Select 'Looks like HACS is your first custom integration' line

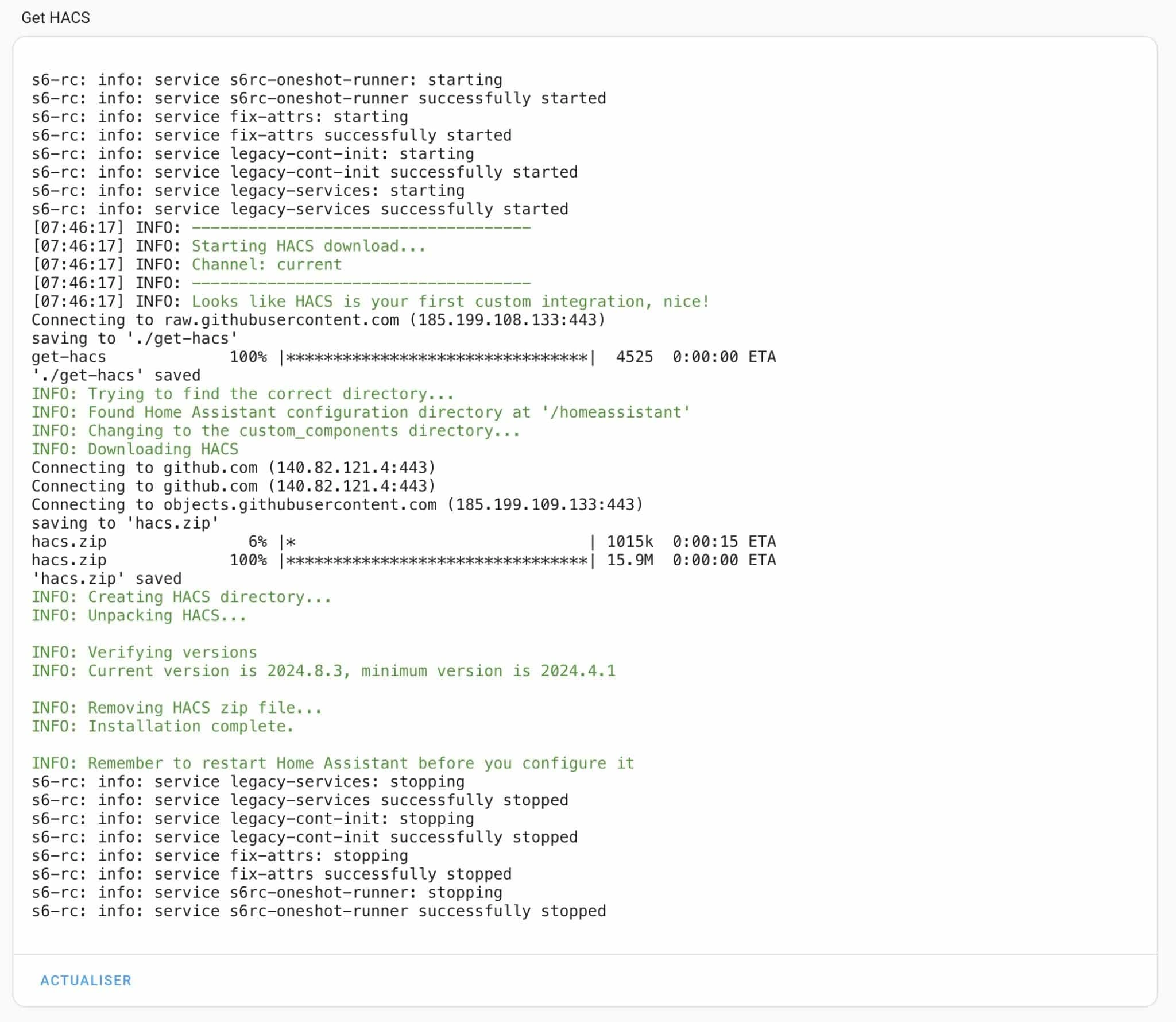[x=371, y=301]
